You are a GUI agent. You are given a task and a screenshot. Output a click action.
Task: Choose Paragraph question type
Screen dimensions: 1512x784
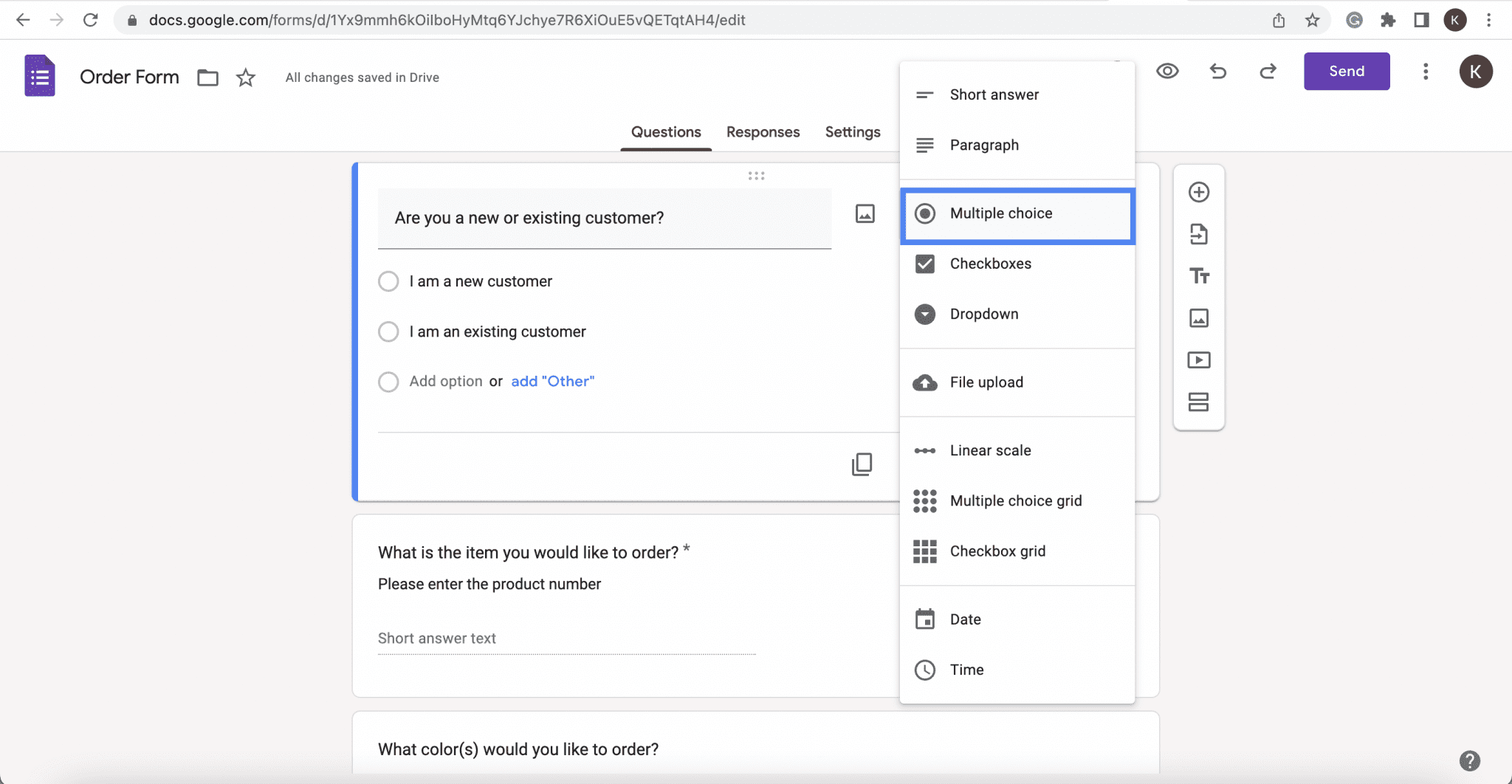[1017, 145]
